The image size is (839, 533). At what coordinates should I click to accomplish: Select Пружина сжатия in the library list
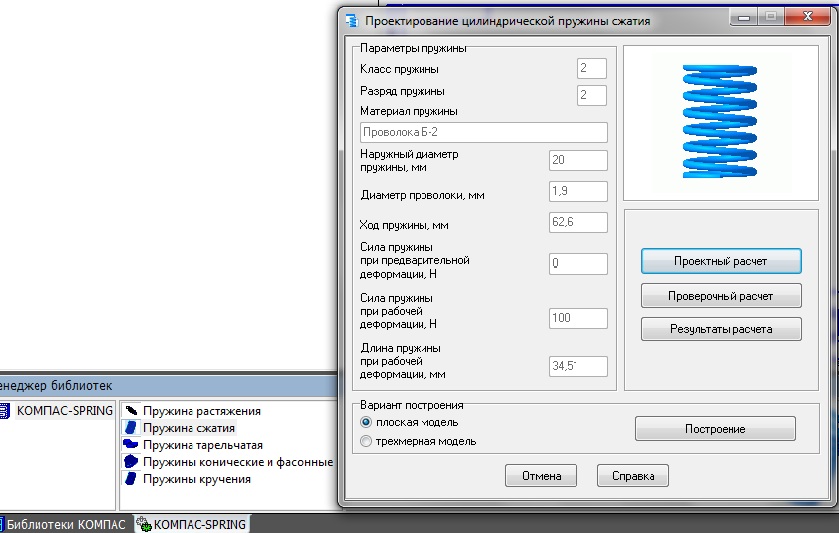[x=189, y=428]
